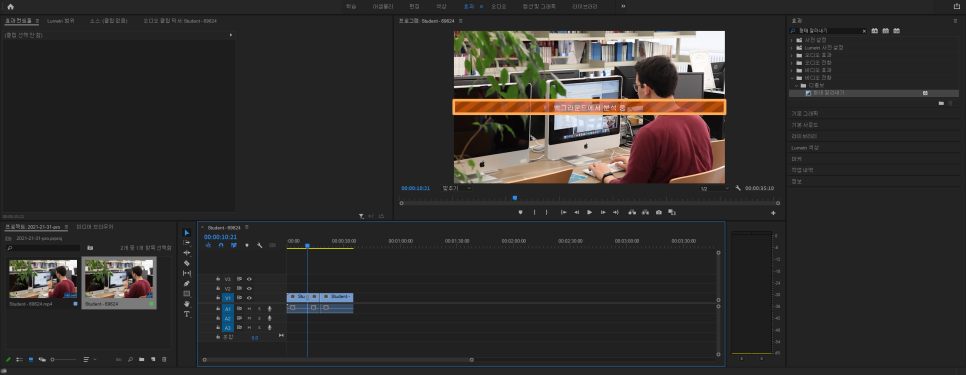
Task: Select the Selection tool arrow
Action: click(x=187, y=233)
